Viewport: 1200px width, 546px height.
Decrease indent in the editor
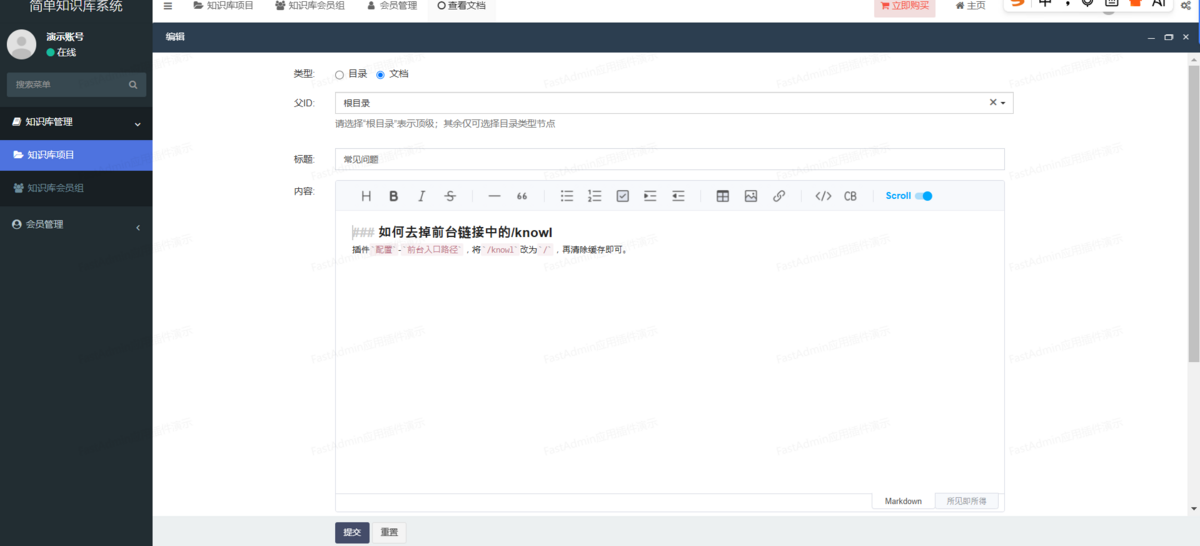(678, 196)
